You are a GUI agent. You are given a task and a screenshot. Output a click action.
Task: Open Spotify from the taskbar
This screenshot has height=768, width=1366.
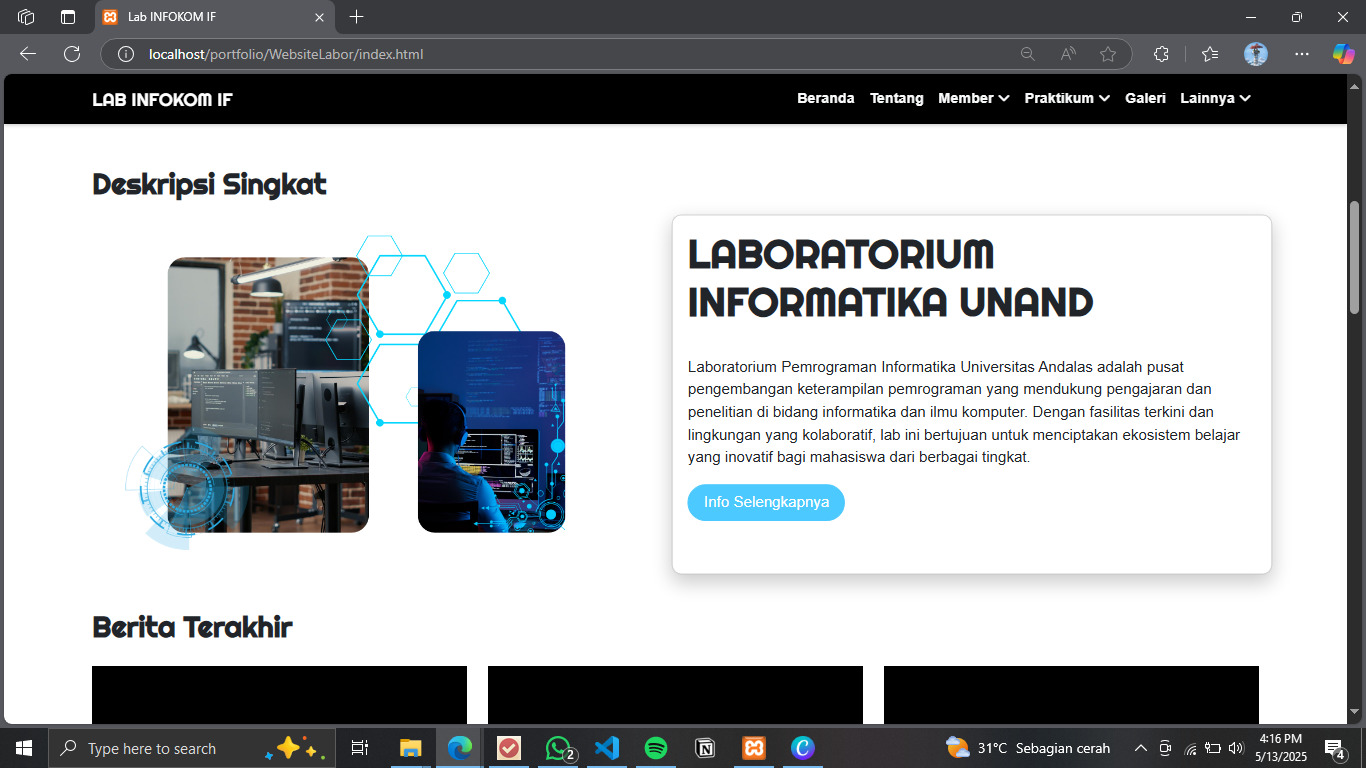click(656, 748)
